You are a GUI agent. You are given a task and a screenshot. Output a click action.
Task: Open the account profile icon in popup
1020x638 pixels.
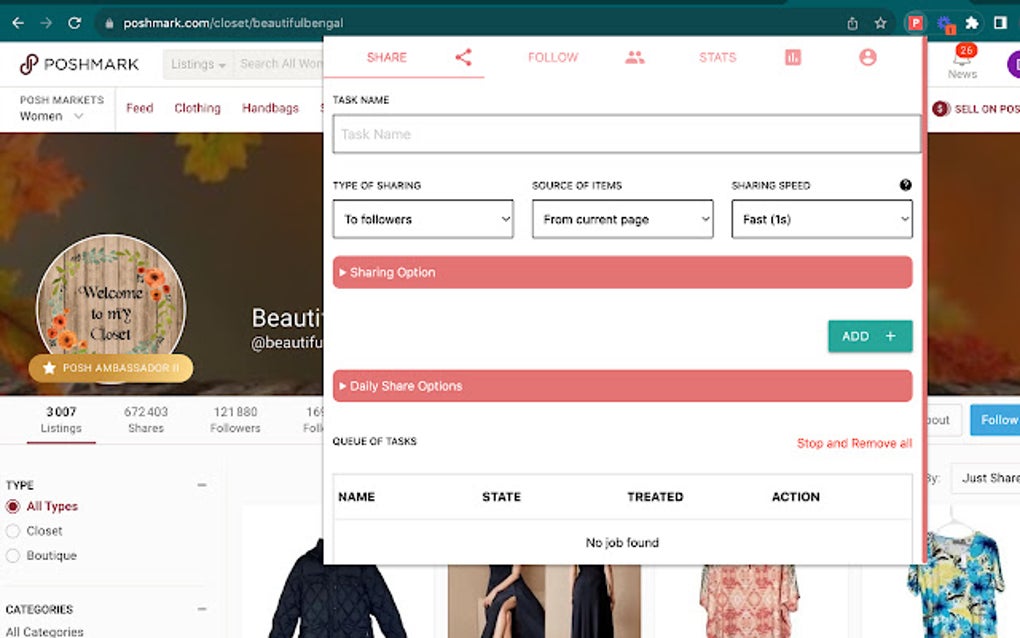(867, 57)
